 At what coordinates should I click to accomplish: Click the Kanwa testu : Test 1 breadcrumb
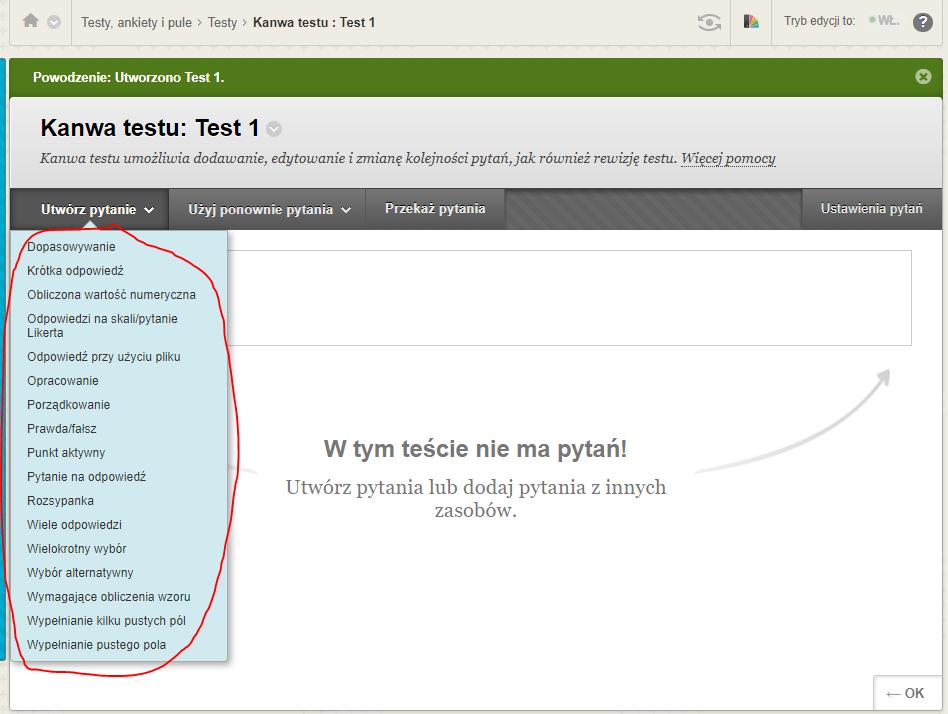314,22
